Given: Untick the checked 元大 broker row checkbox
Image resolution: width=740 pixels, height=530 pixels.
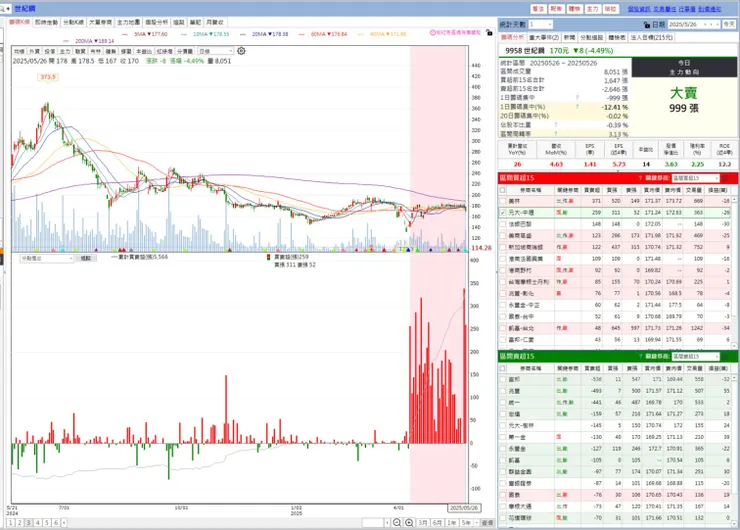Looking at the screenshot, I should coord(503,213).
